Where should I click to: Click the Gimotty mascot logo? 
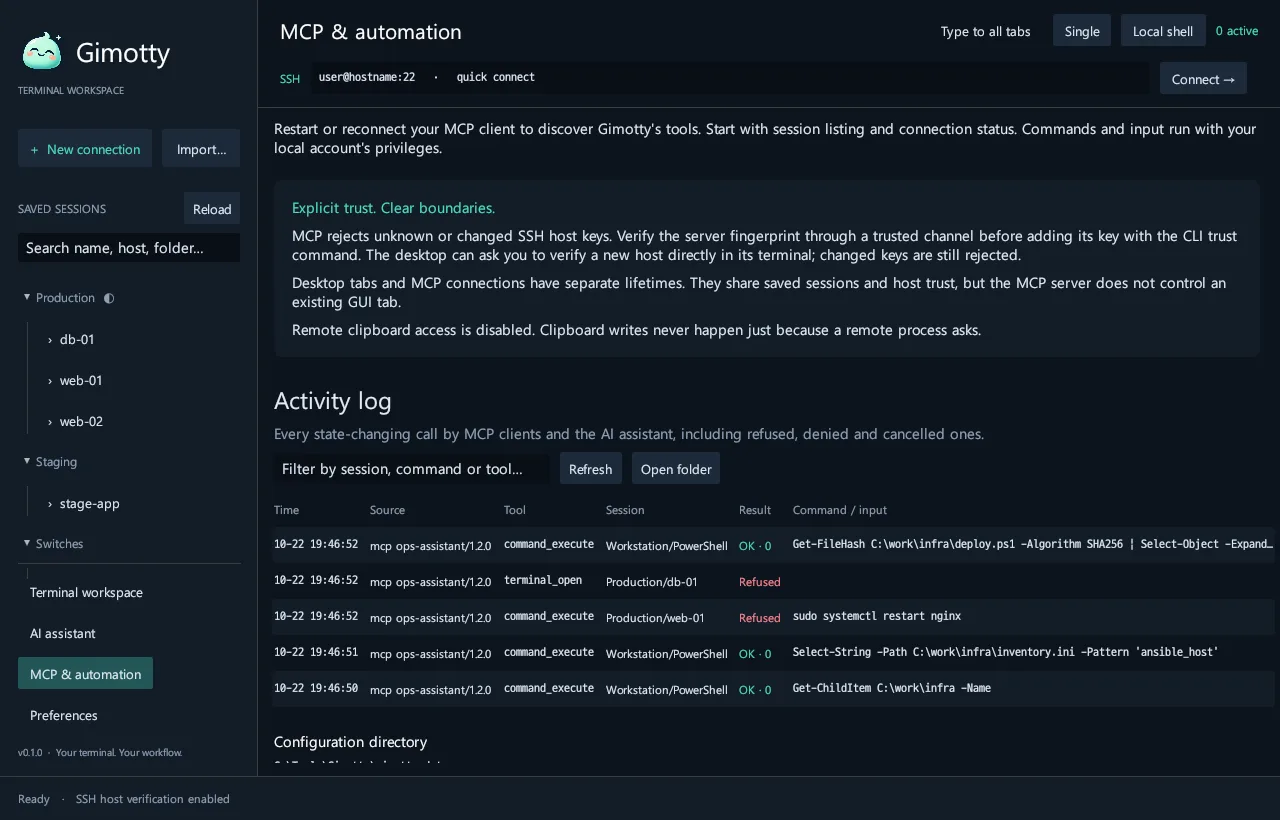42,52
